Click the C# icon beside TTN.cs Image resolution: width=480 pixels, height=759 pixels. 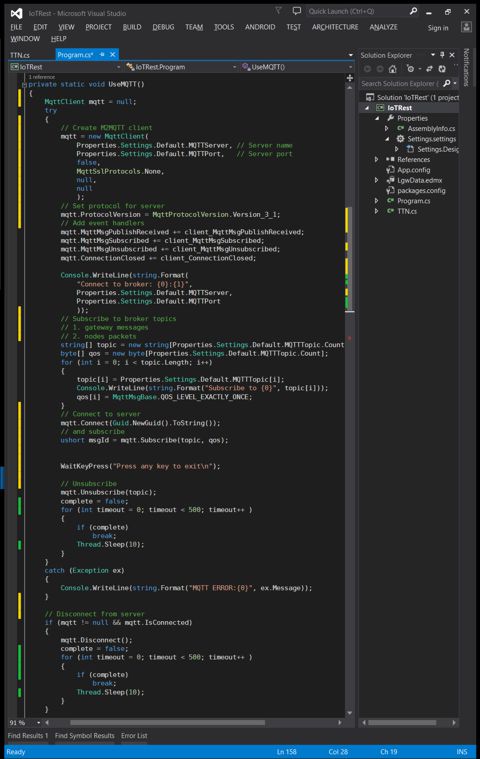[390, 211]
